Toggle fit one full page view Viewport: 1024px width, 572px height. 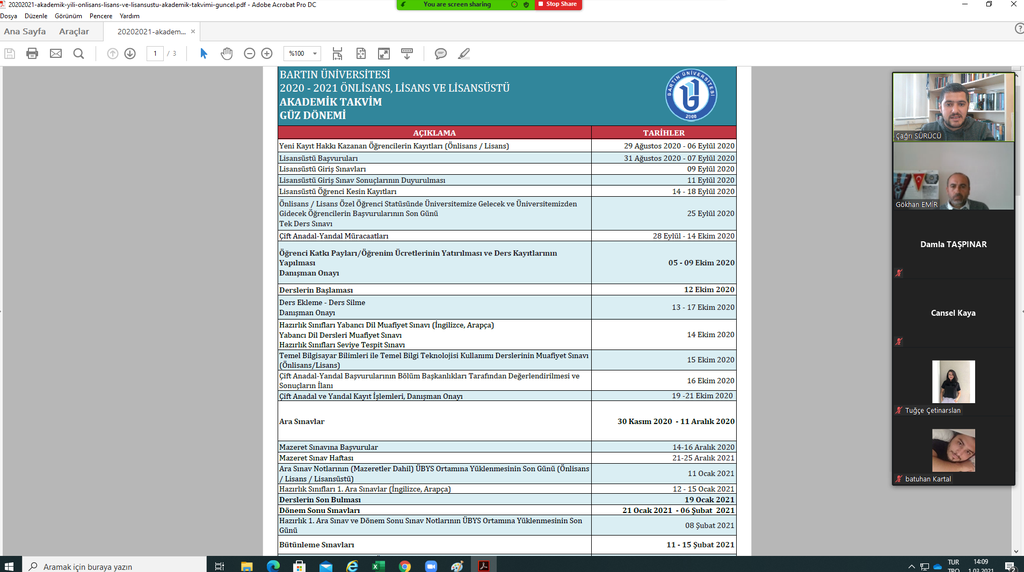(x=360, y=53)
